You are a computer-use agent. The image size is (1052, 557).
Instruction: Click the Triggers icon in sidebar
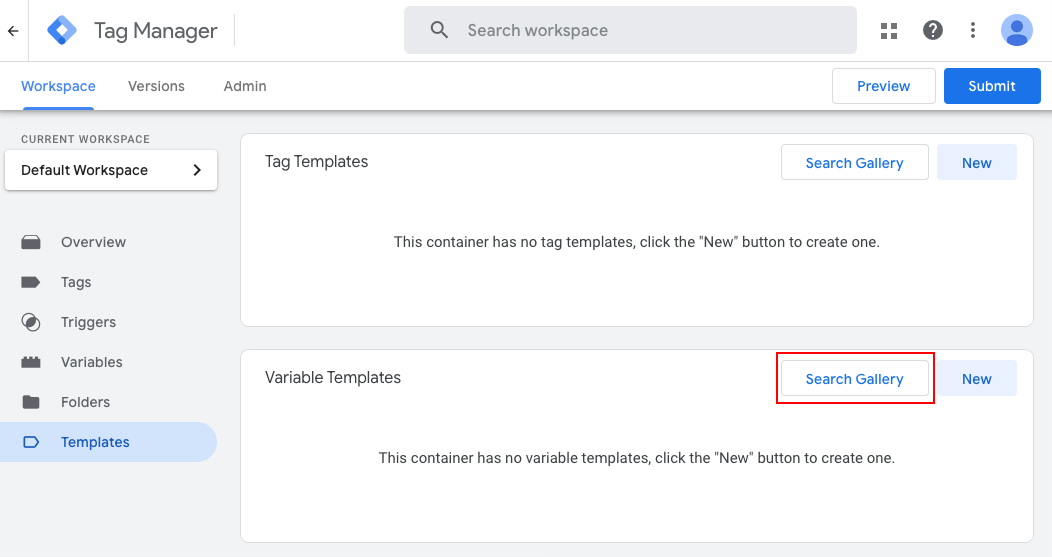pyautogui.click(x=31, y=322)
